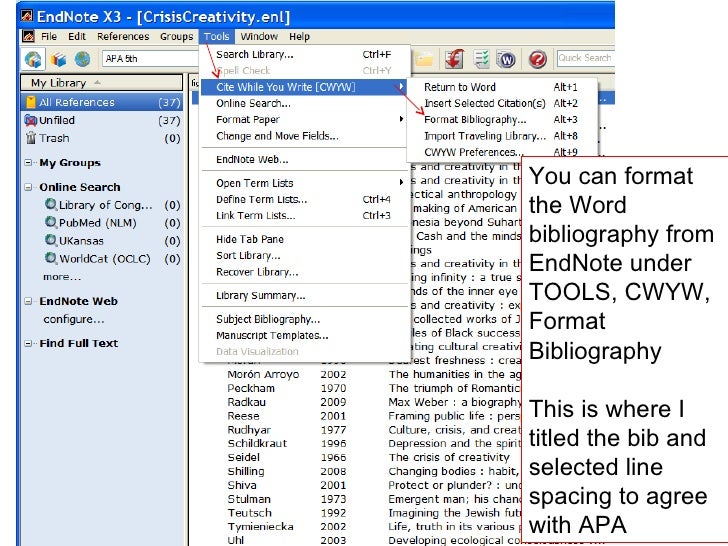Choose Change and Move Fields

coord(303,136)
